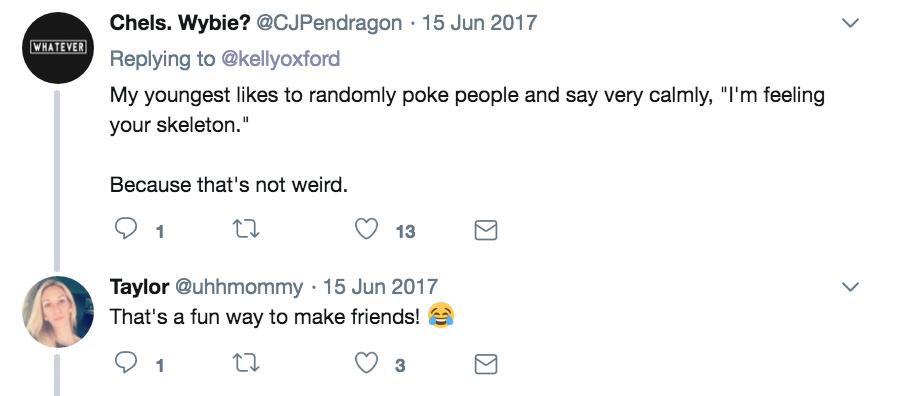
Task: Open @kellyoxford in the replying-to line
Action: (281, 59)
